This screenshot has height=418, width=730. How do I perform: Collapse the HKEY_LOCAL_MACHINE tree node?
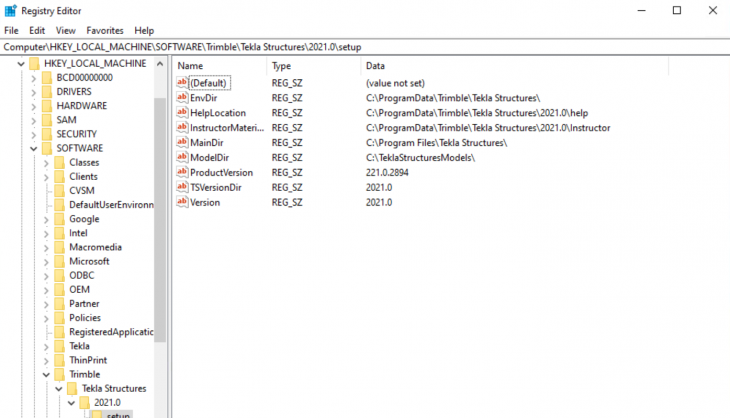tap(21, 64)
